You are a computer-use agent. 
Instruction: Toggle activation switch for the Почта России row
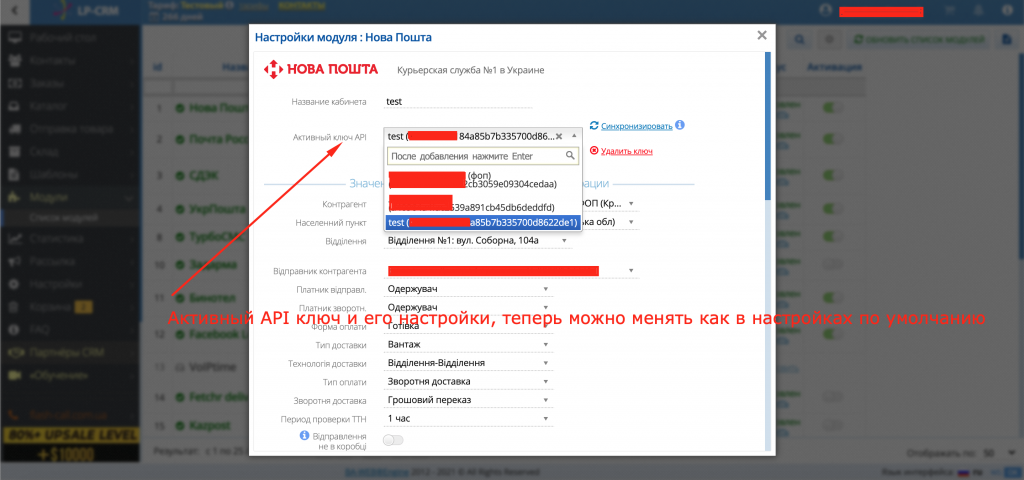point(831,139)
